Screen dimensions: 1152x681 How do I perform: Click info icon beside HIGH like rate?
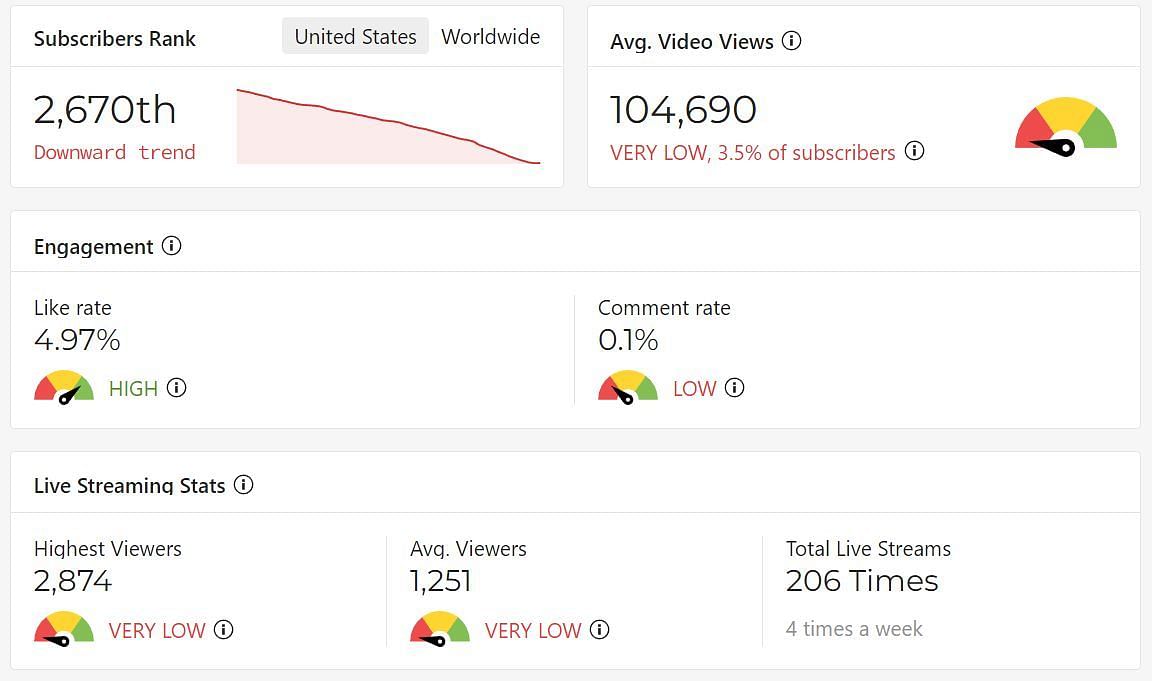click(x=177, y=388)
